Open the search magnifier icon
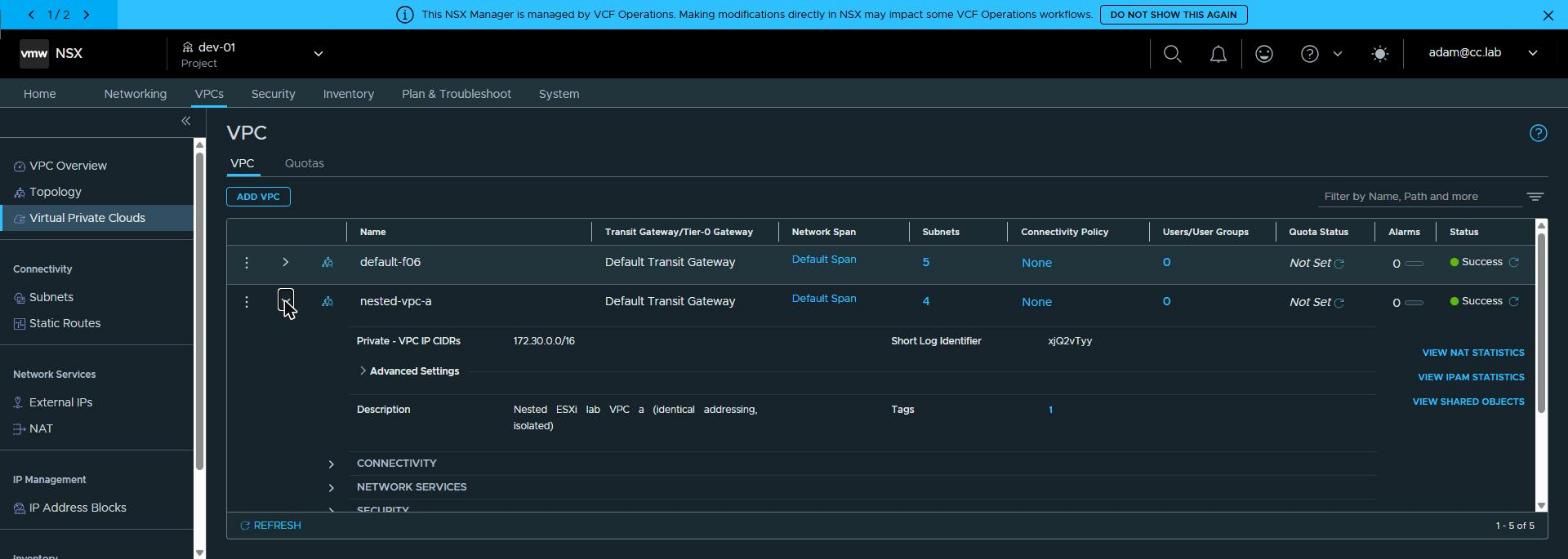 (1173, 54)
